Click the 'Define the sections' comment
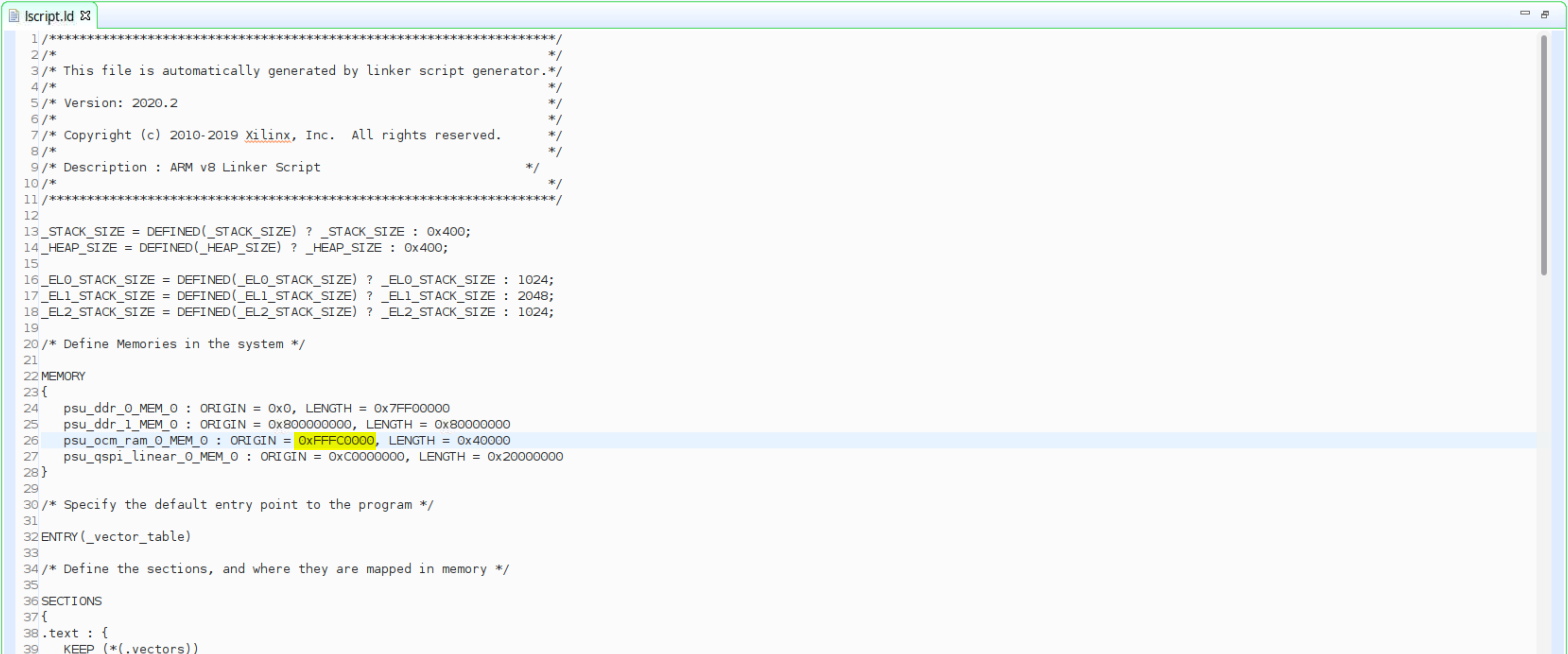Screen dimensions: 1568x654 [275, 569]
